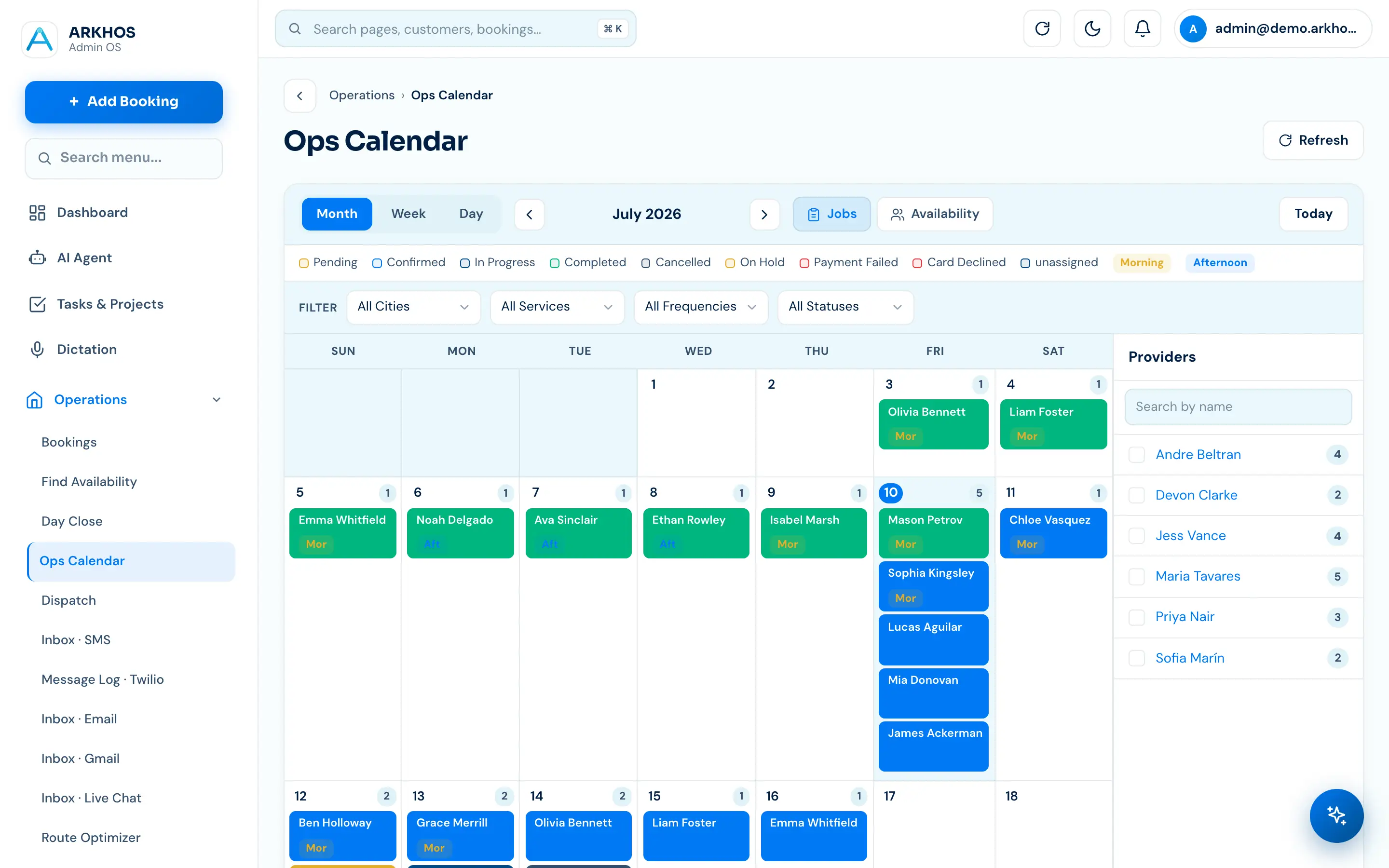Click the Add Booking button
Image resolution: width=1389 pixels, height=868 pixels.
(x=124, y=102)
